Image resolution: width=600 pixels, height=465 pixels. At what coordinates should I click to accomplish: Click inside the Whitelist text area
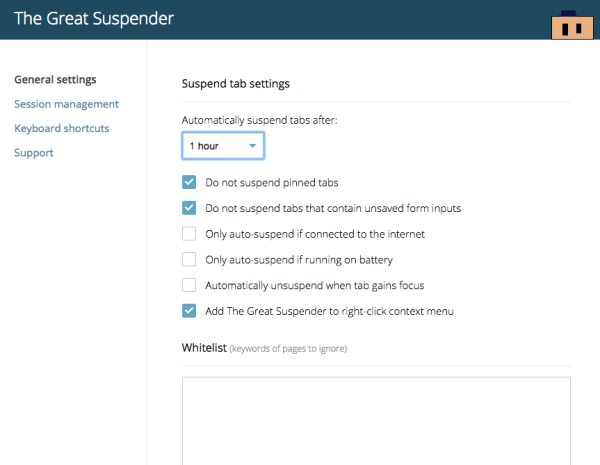376,420
